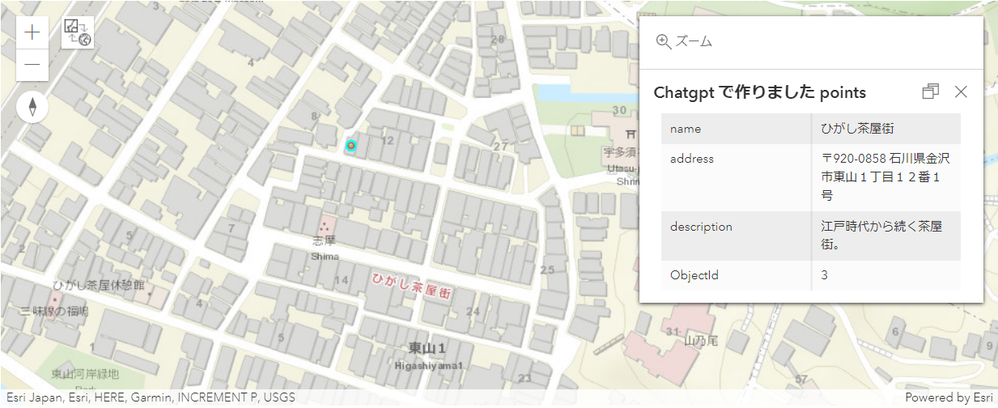
Task: Open the basemap toggle widget icon
Action: (x=78, y=32)
